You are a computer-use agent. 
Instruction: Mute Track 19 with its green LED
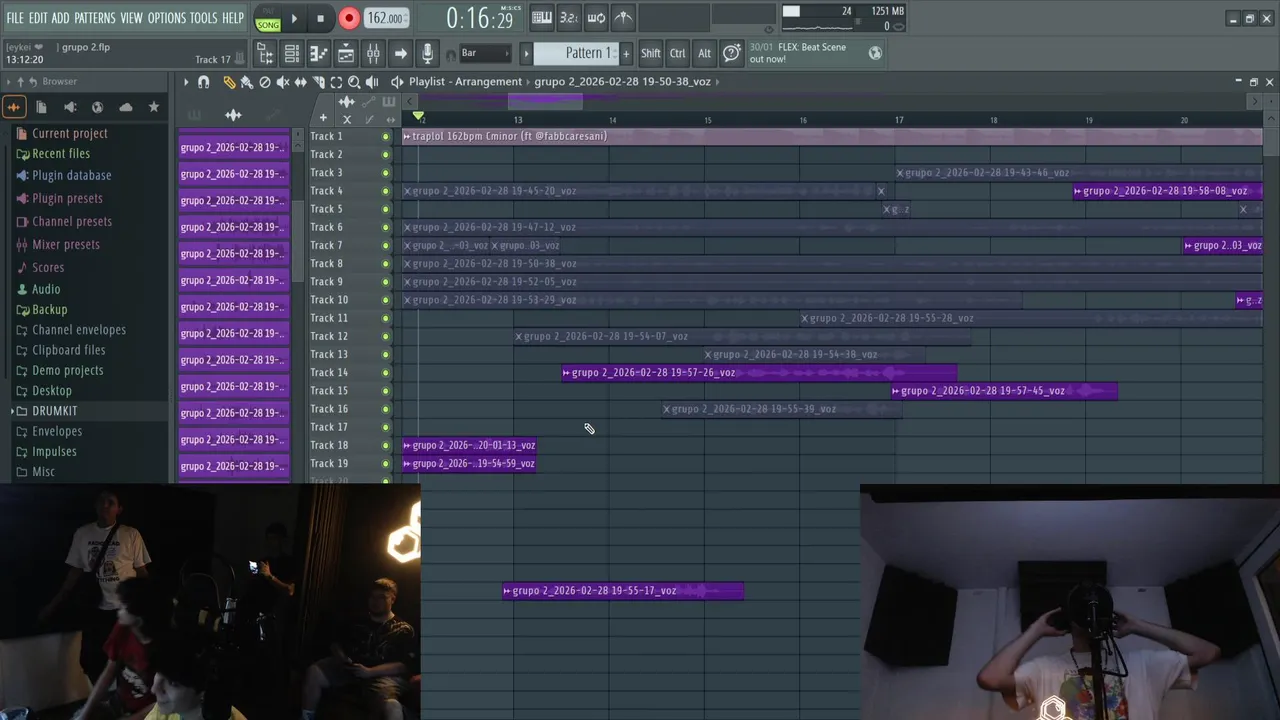point(386,464)
